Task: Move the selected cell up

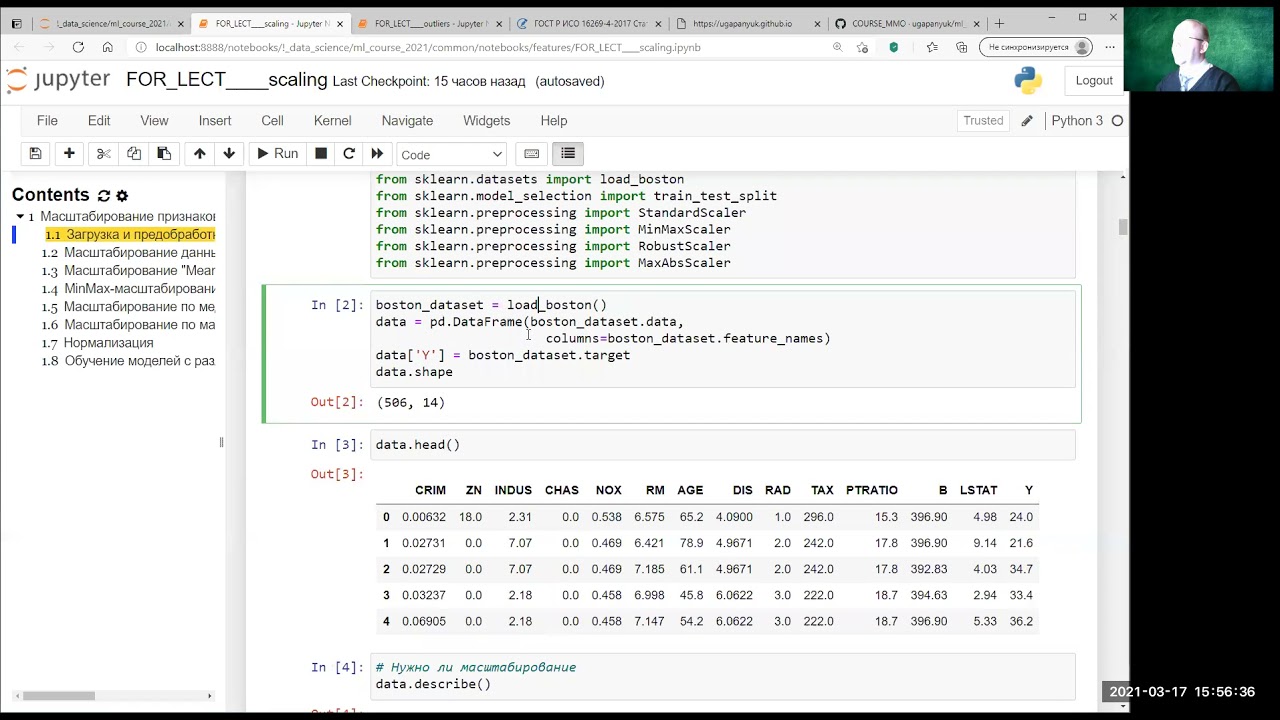Action: (200, 154)
